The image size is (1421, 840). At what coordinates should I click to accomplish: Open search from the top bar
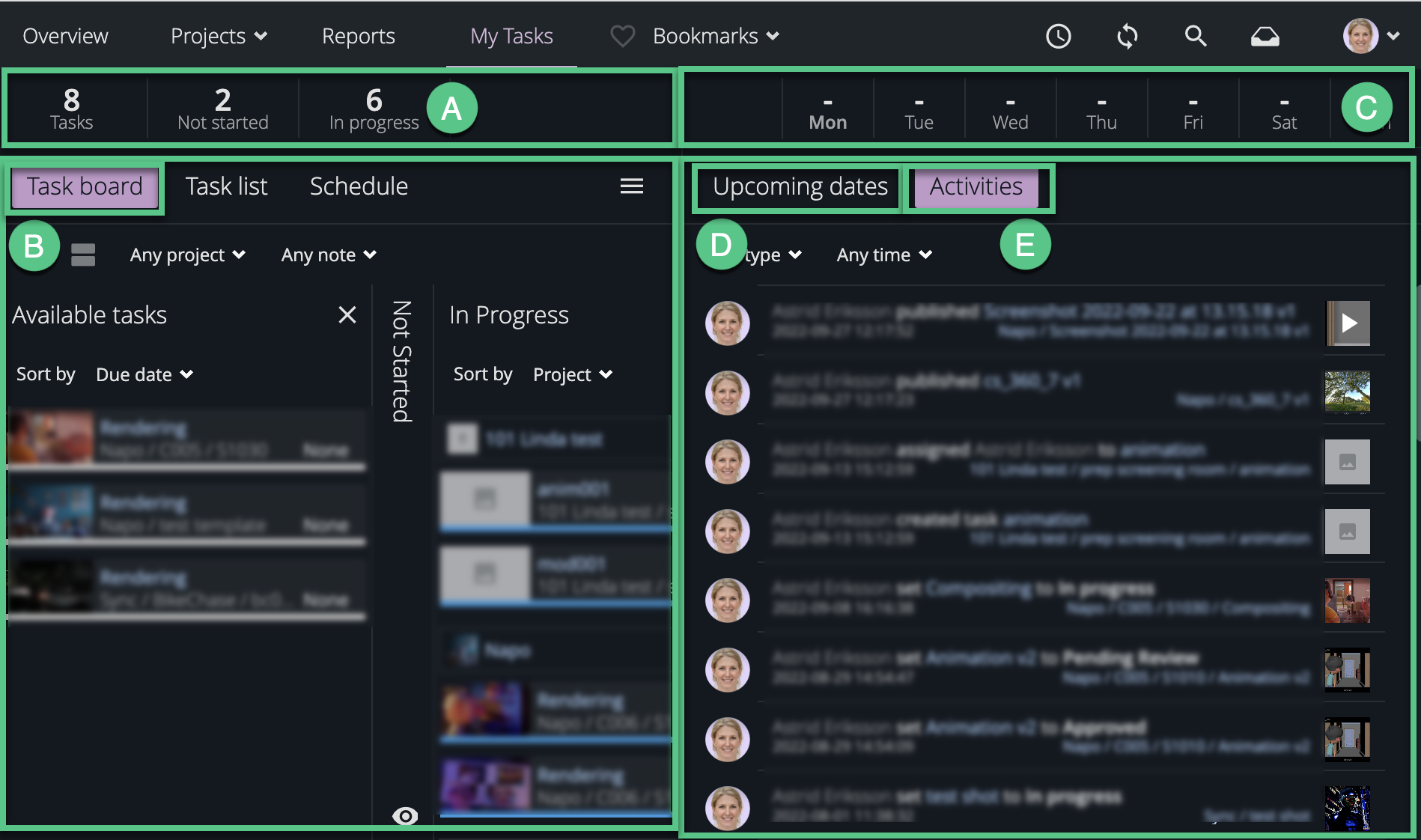(1195, 35)
